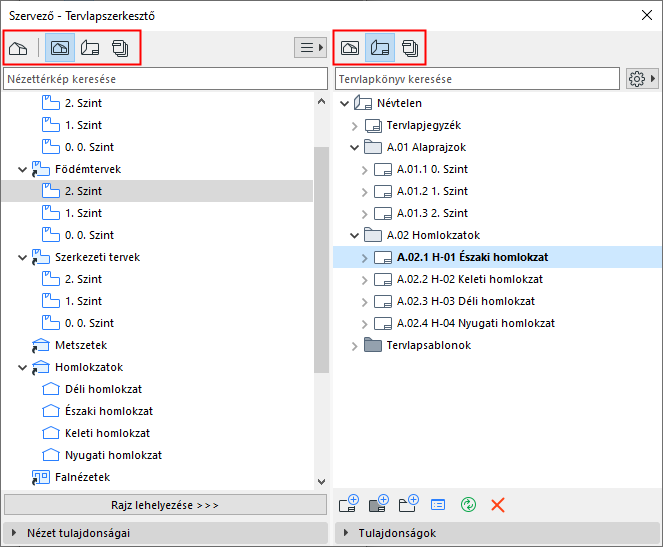The image size is (663, 547).
Task: Click left tree scrollbar up arrow
Action: tap(321, 101)
